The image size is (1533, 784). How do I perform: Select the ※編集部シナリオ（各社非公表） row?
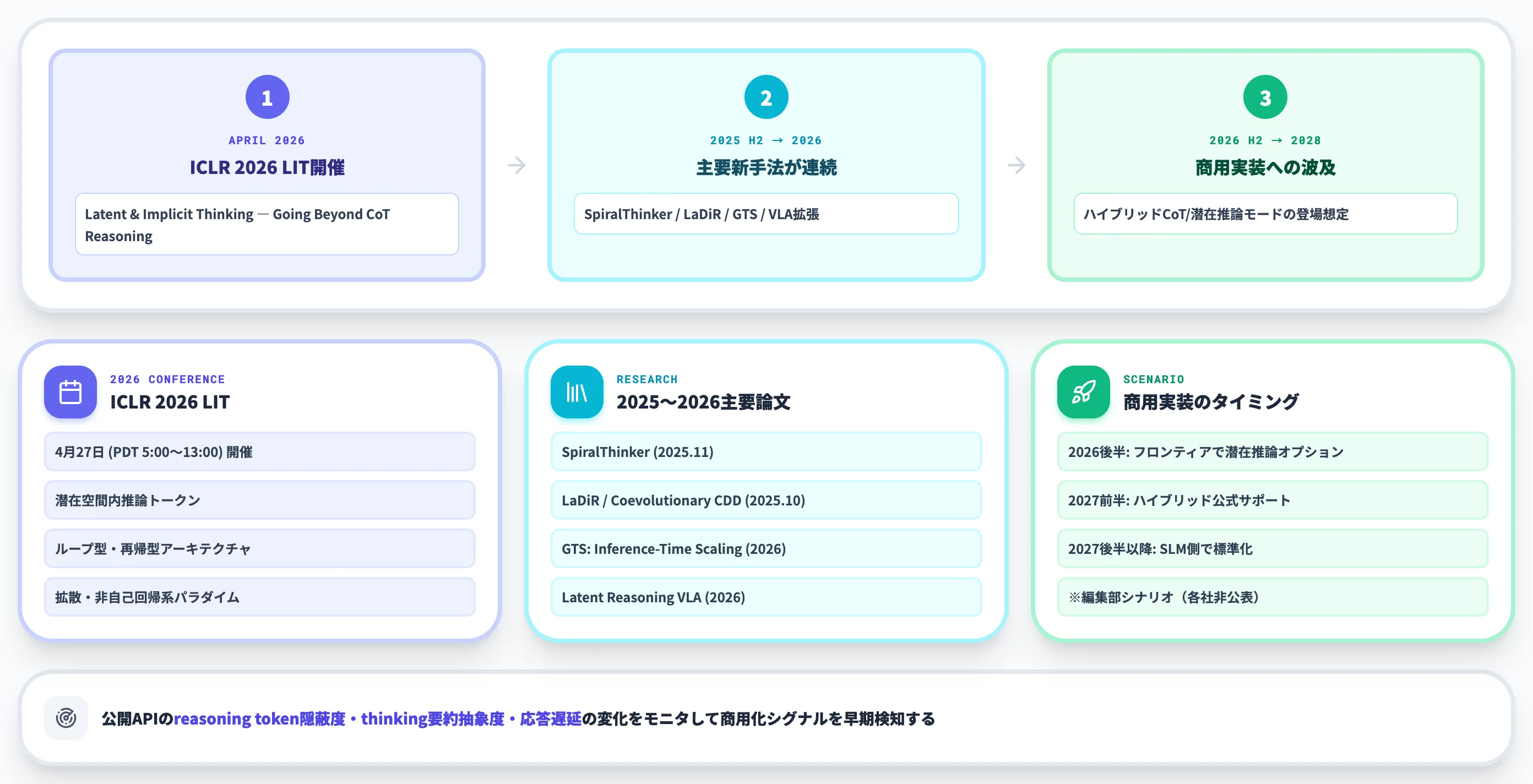(x=1273, y=597)
